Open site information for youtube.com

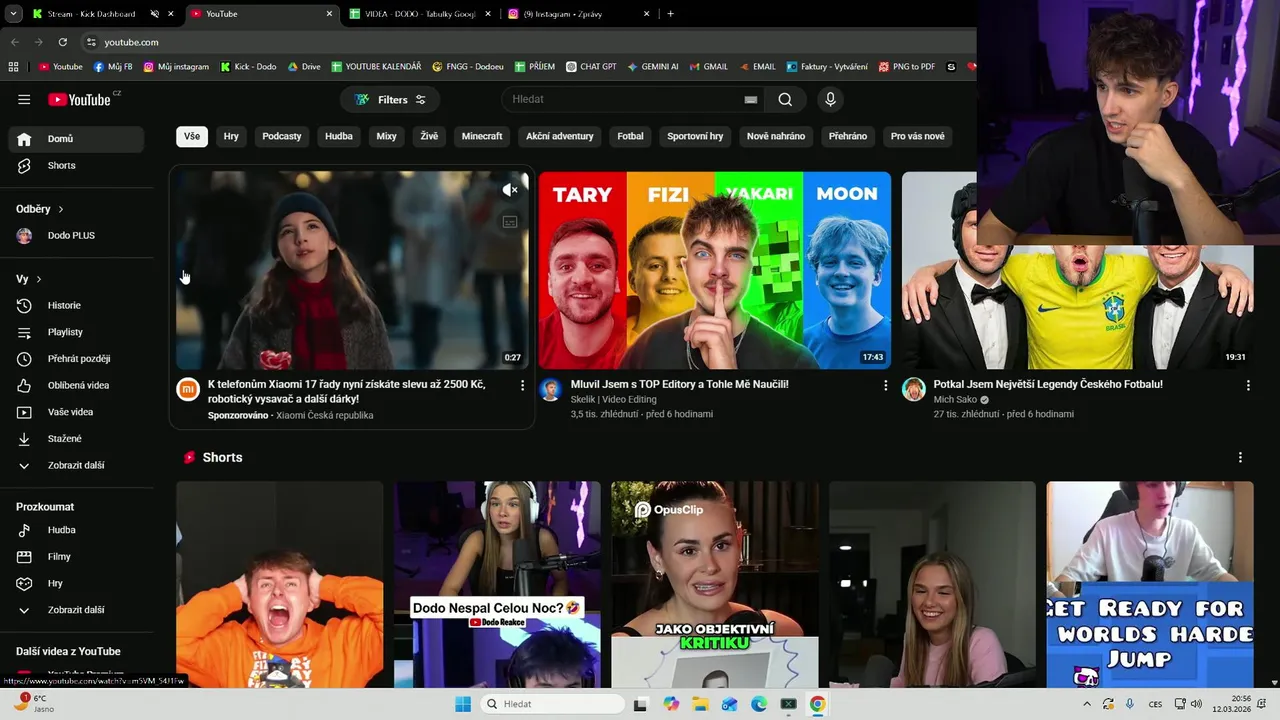91,42
